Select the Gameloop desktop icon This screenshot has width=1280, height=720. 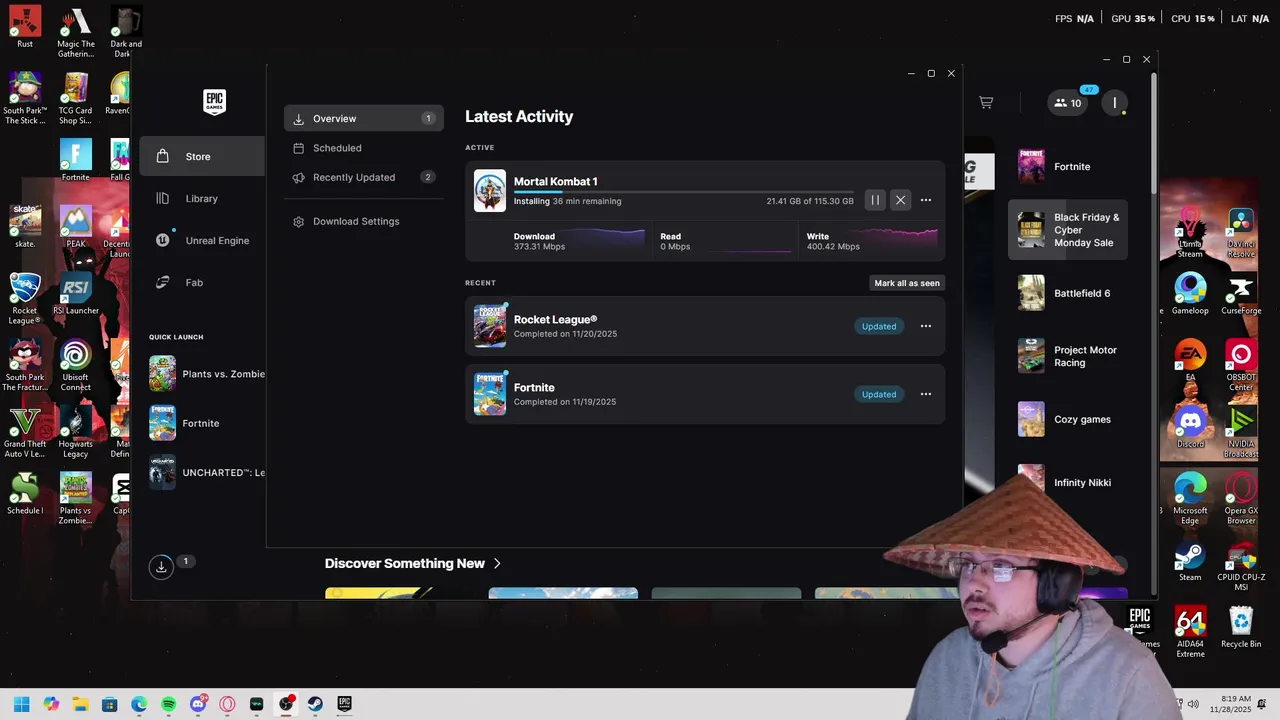[1190, 294]
